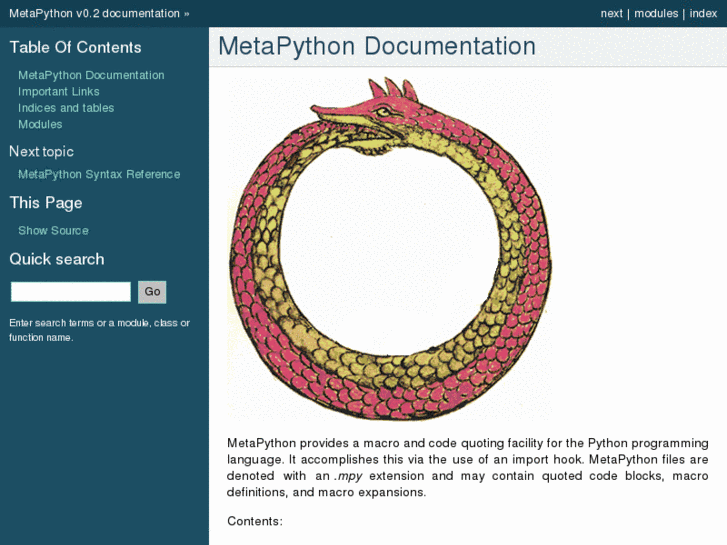Click the Contents: label
727x545 pixels.
coord(255,521)
